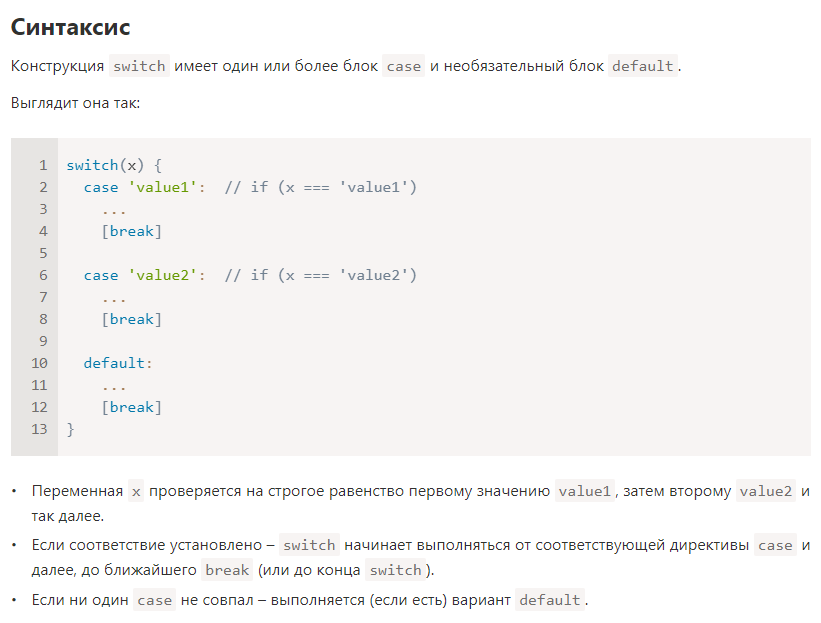Click the 'default:' keyword in code

[x=118, y=363]
